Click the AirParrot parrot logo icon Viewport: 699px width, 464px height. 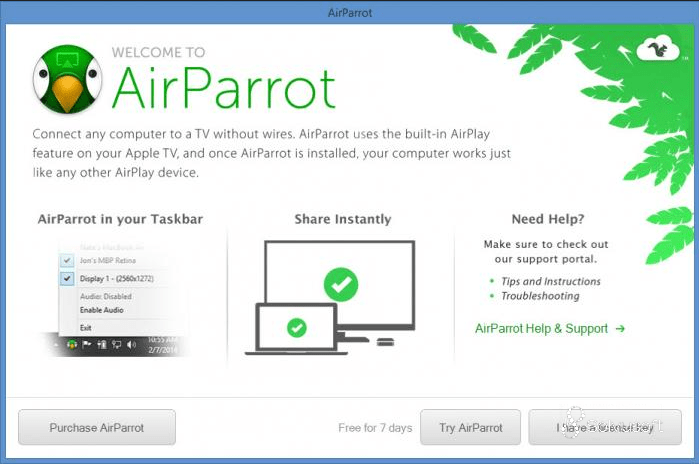coord(67,79)
